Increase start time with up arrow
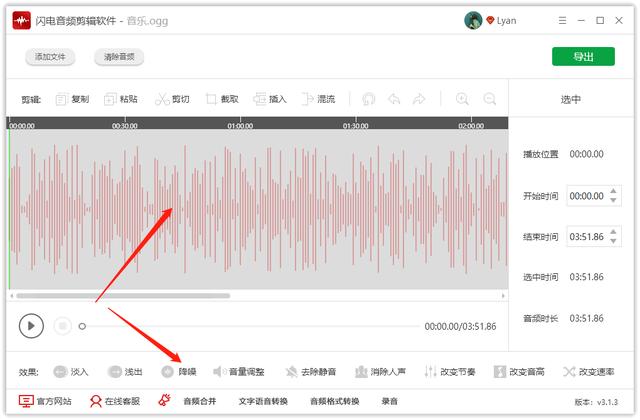Image resolution: width=640 pixels, height=420 pixels. 613,191
